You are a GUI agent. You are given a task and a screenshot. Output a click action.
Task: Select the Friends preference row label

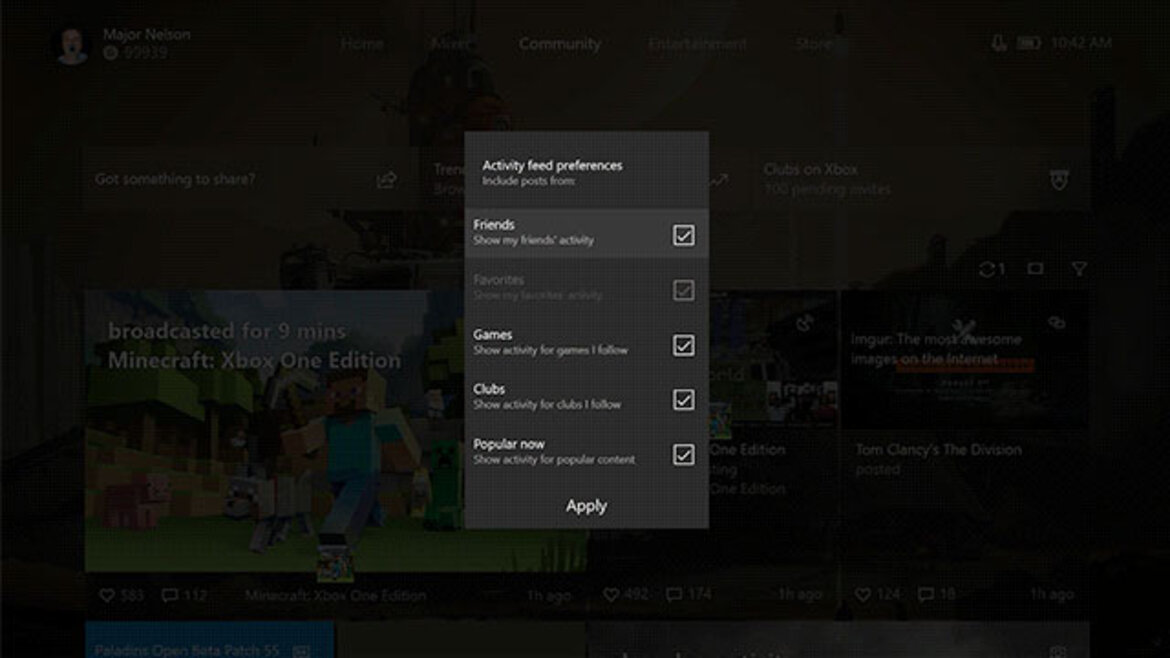coord(494,225)
